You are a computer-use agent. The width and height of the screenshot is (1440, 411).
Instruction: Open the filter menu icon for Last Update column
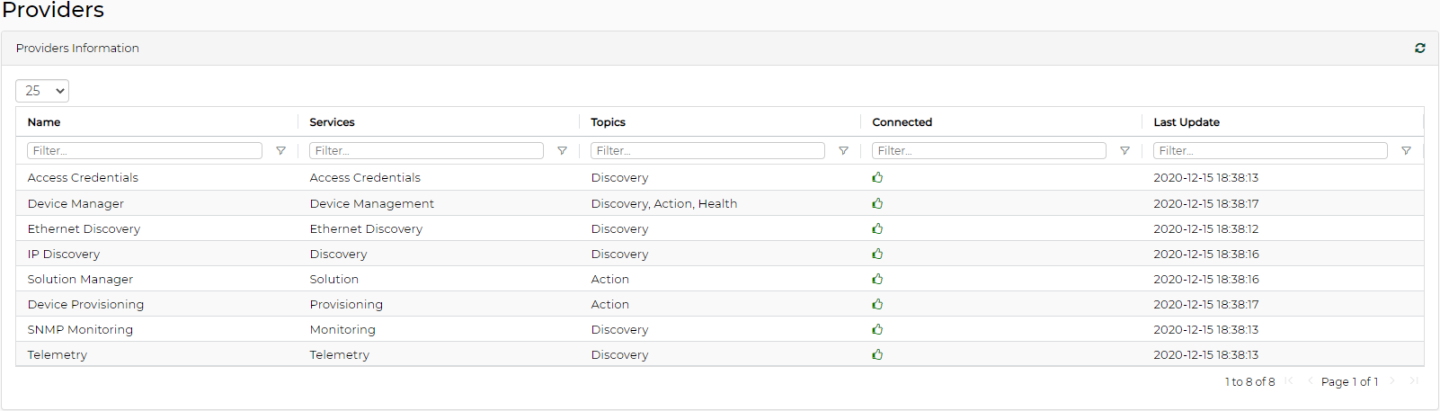[x=1406, y=151]
